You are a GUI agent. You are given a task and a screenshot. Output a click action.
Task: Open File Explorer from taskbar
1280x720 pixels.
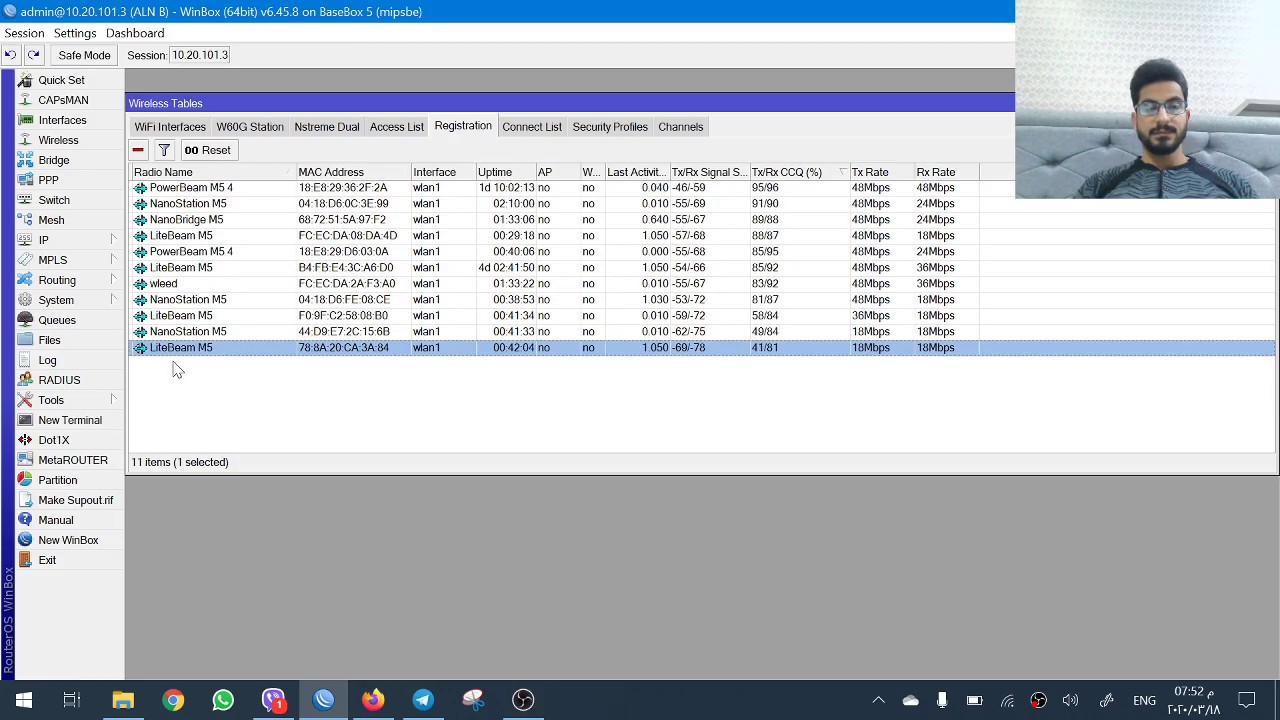123,700
